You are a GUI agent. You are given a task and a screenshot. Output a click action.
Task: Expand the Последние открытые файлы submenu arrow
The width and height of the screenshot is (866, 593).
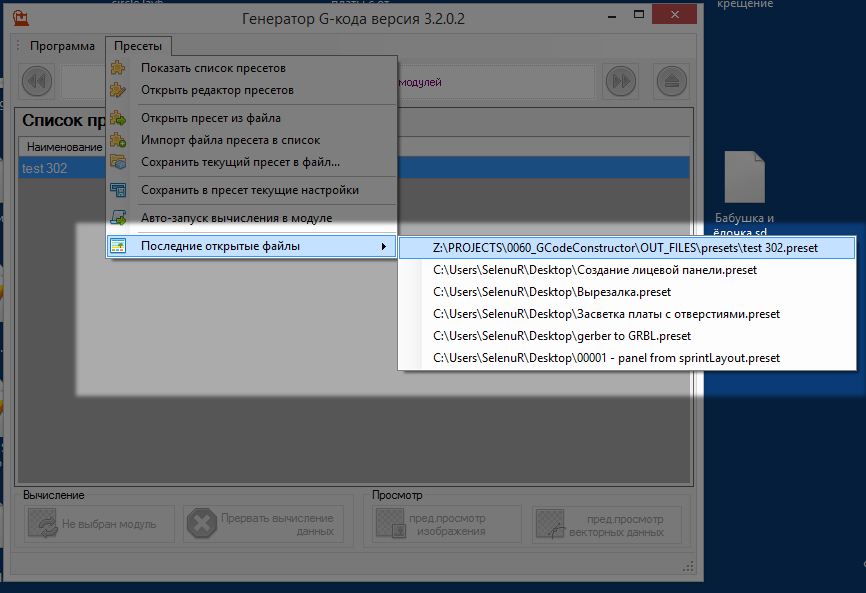click(x=383, y=246)
